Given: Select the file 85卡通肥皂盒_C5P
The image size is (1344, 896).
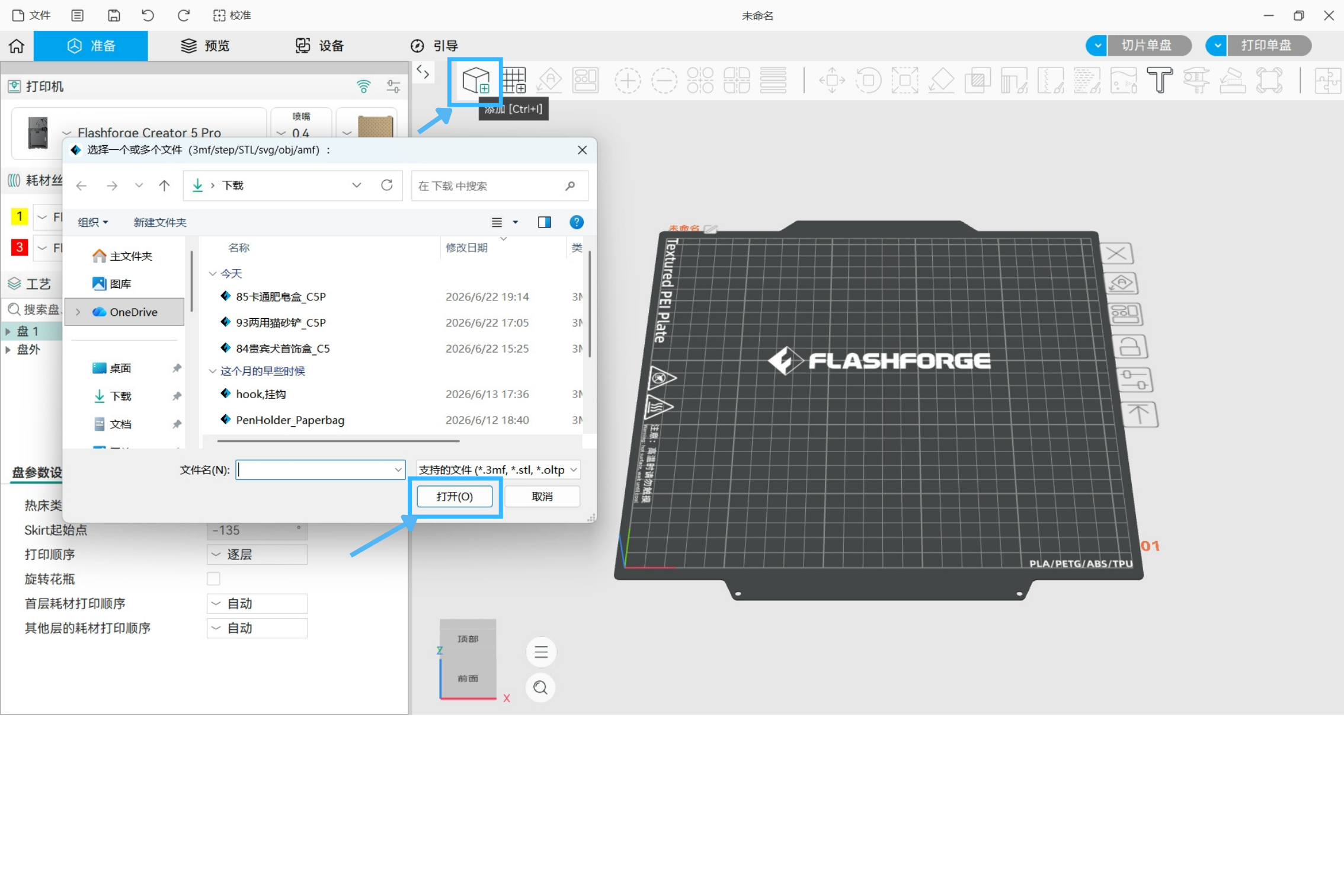Looking at the screenshot, I should point(281,297).
